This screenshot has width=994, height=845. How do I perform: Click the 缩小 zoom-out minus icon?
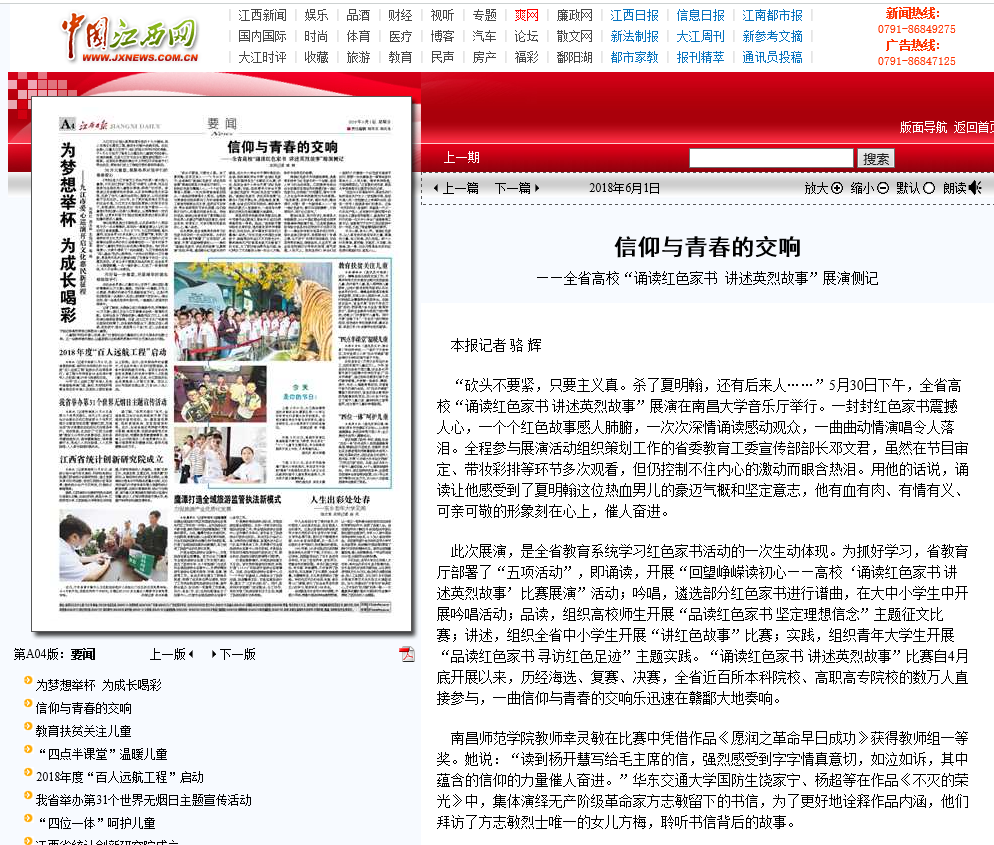883,188
